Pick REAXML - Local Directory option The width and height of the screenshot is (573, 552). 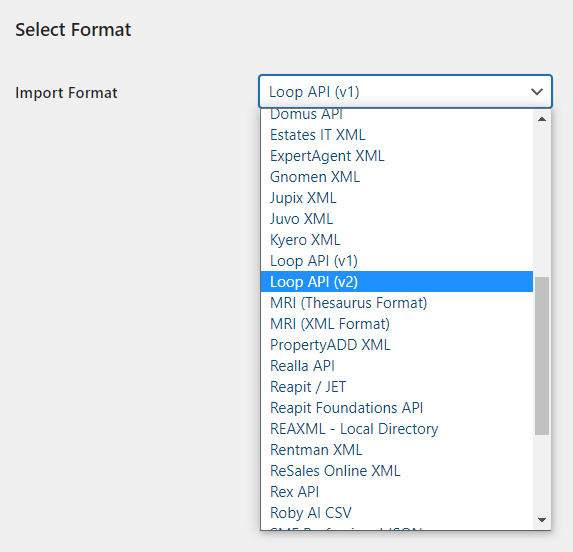(397, 429)
